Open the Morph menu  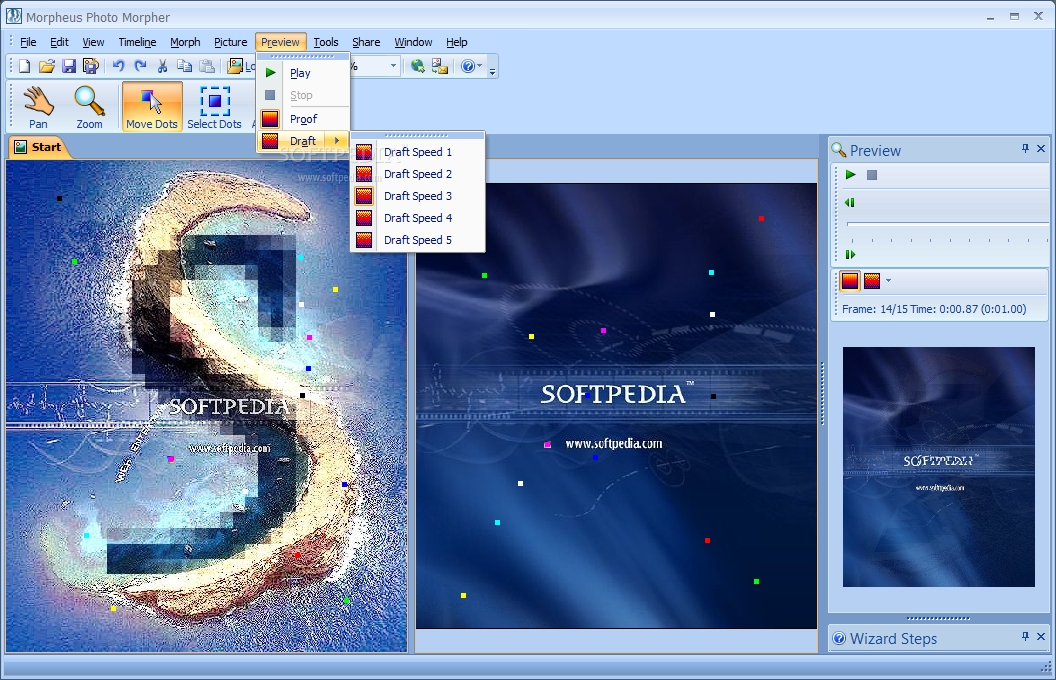(185, 42)
